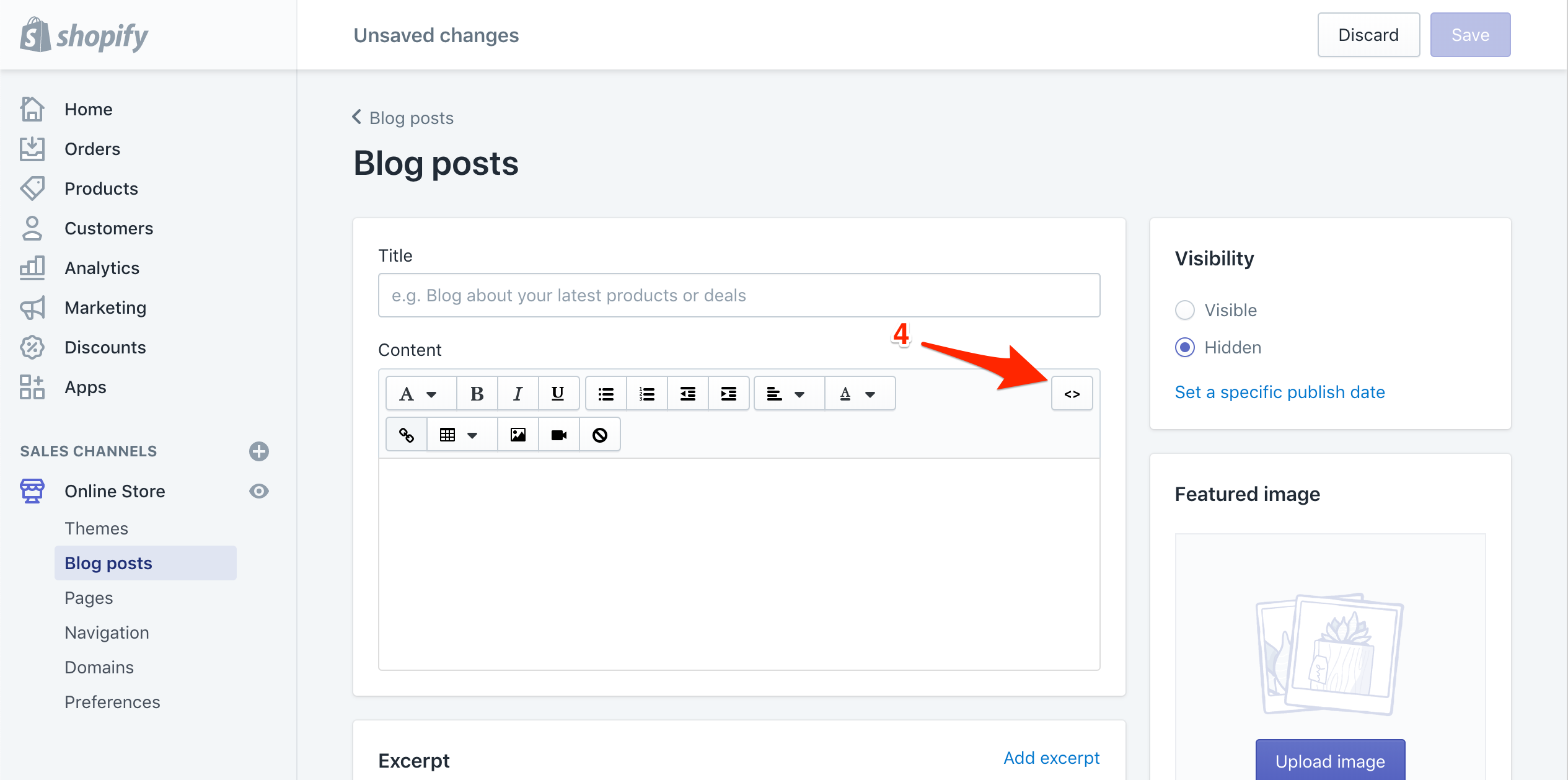Click the italic formatting icon
The width and height of the screenshot is (1568, 780).
[x=518, y=393]
